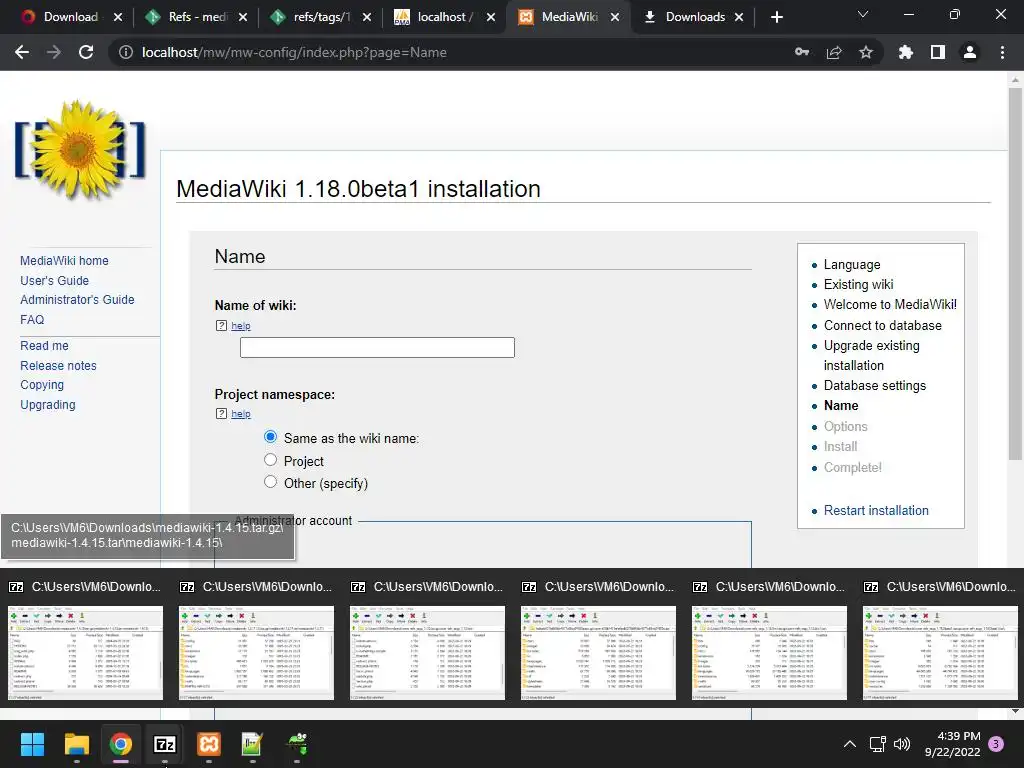
Task: Click 7-Zip icon in the taskbar
Action: click(x=165, y=744)
